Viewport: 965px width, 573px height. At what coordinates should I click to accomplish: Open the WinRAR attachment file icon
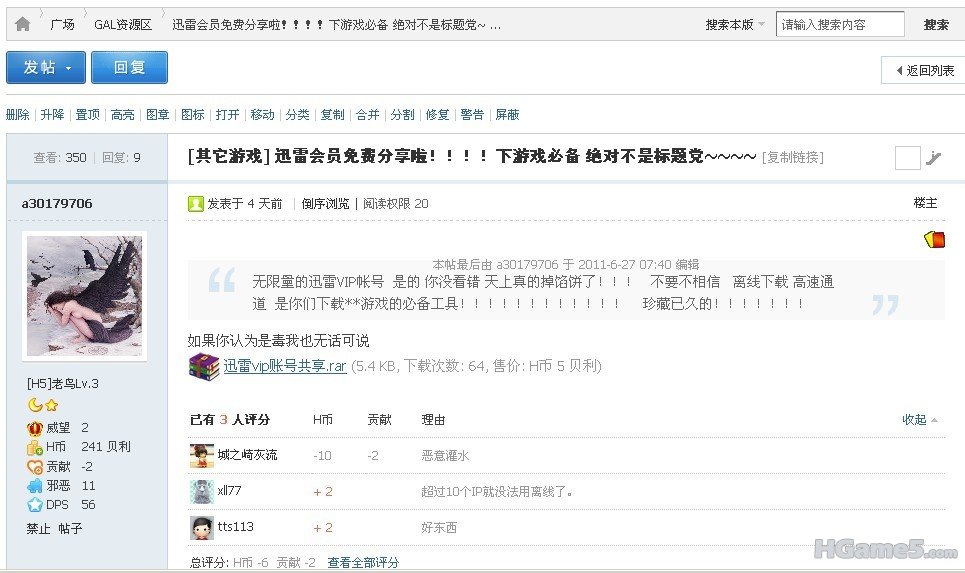coord(204,367)
